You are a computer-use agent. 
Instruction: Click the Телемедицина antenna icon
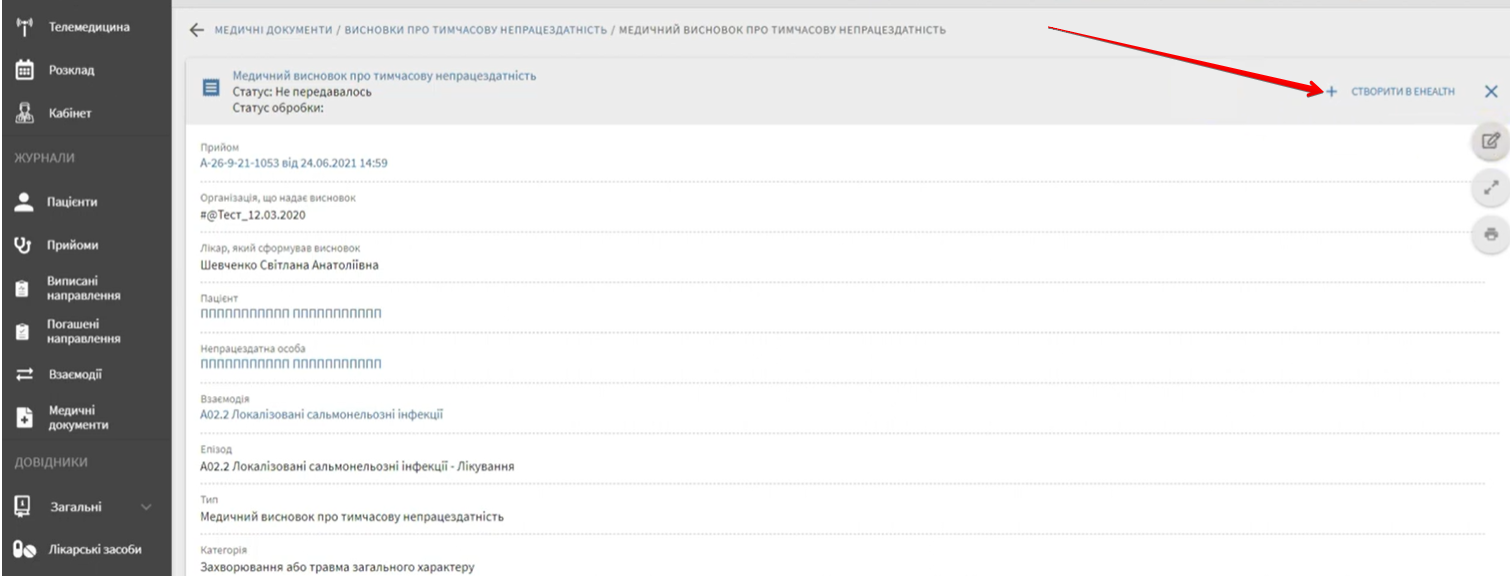(x=24, y=27)
